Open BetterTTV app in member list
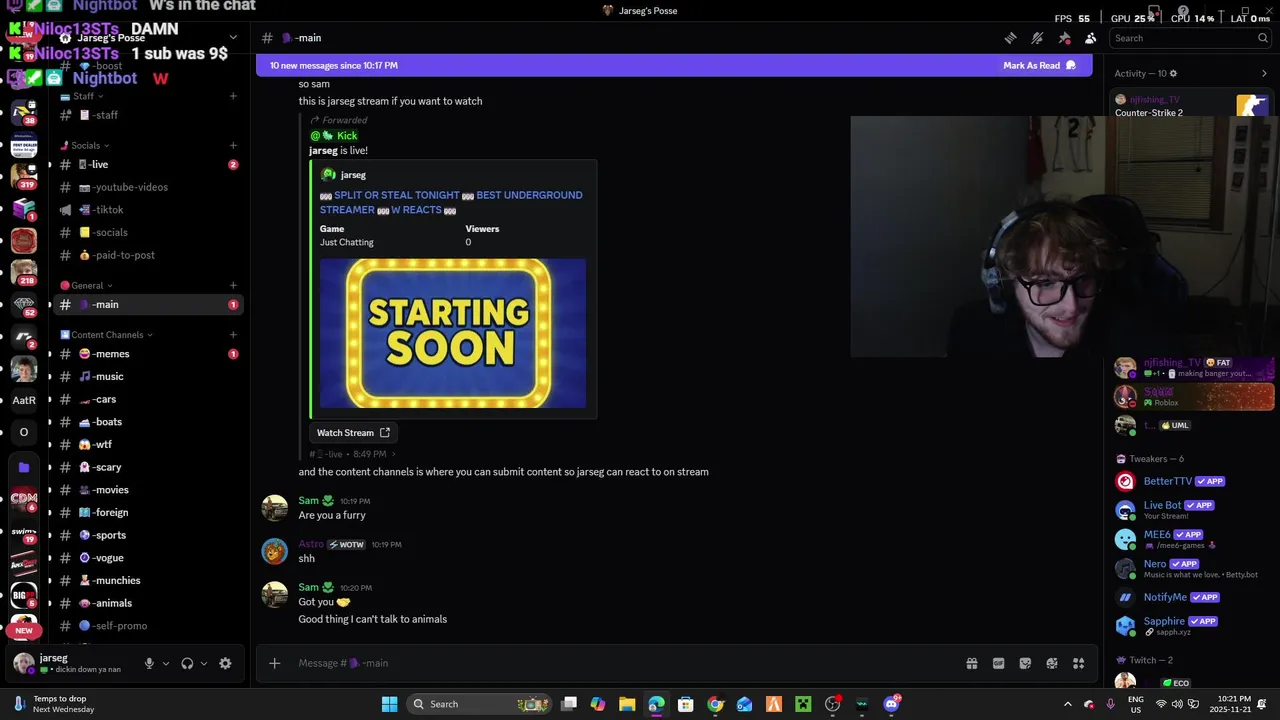 coord(1188,481)
